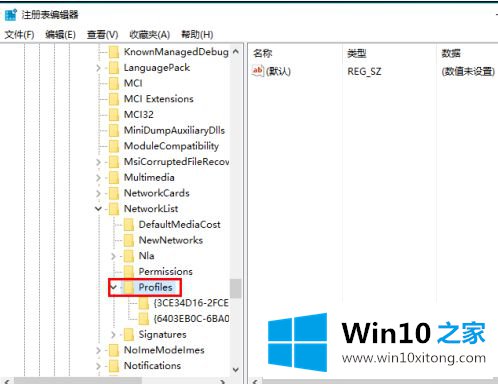Click the {3CE34D16-2FCE folder icon
498x384 pixels.
tap(144, 303)
